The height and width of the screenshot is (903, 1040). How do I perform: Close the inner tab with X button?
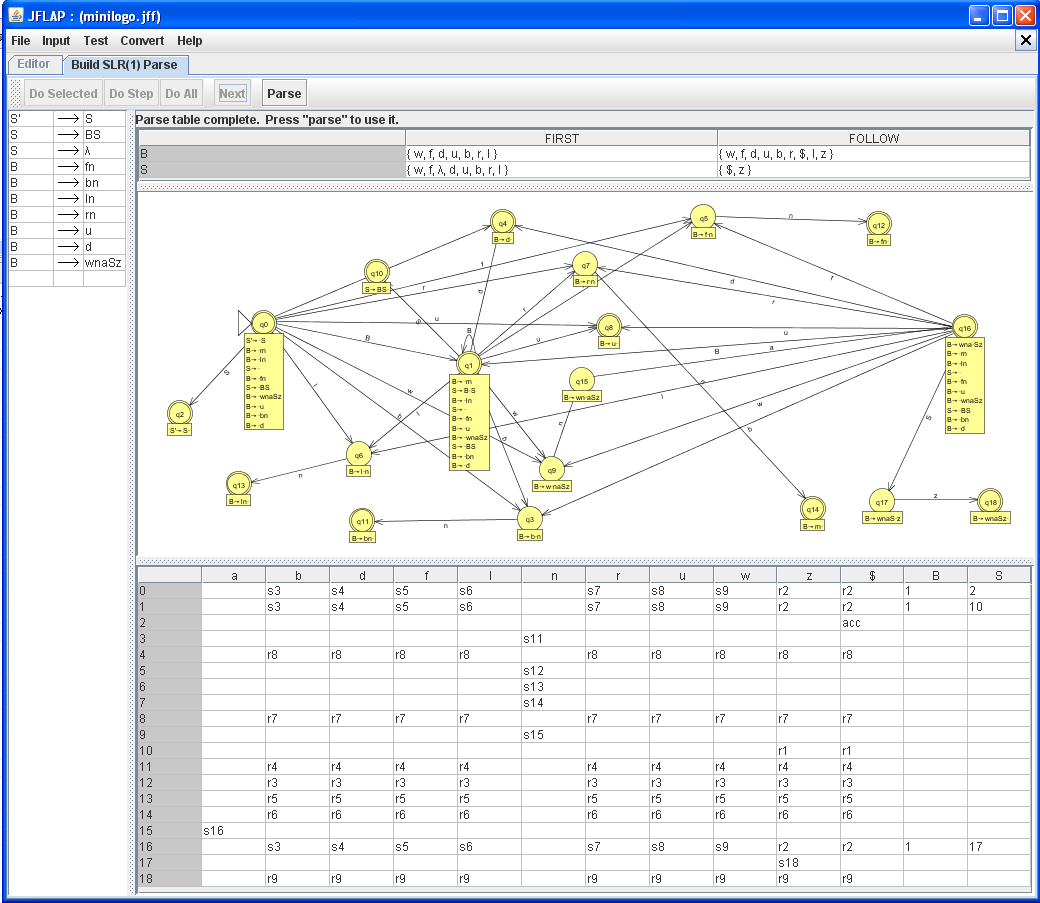pyautogui.click(x=1025, y=40)
